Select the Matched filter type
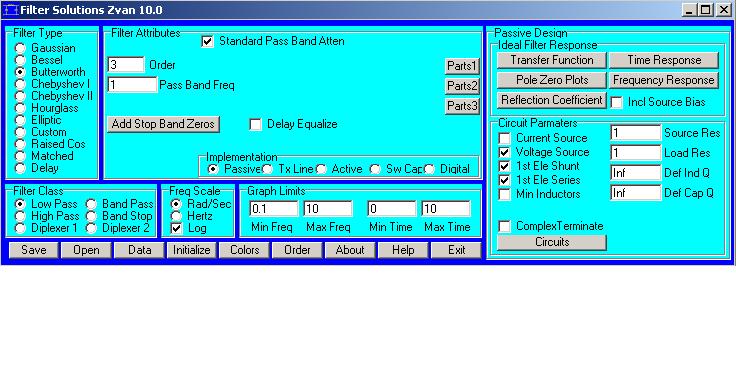Image resolution: width=736 pixels, height=384 pixels. 20,156
